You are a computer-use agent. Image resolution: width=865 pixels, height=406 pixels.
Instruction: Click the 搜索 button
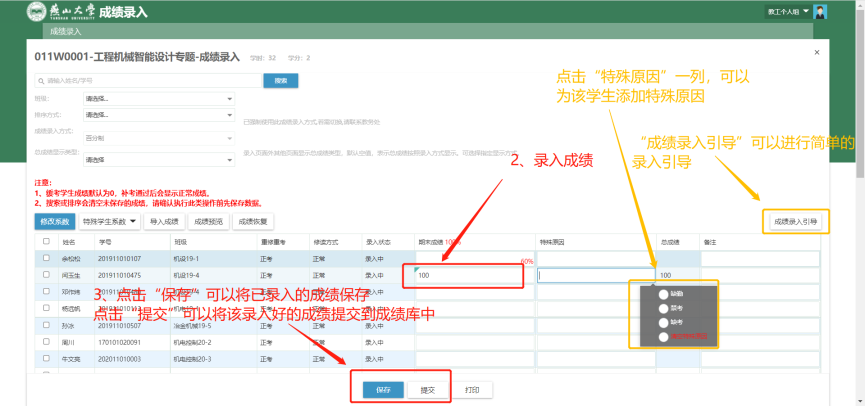click(281, 80)
